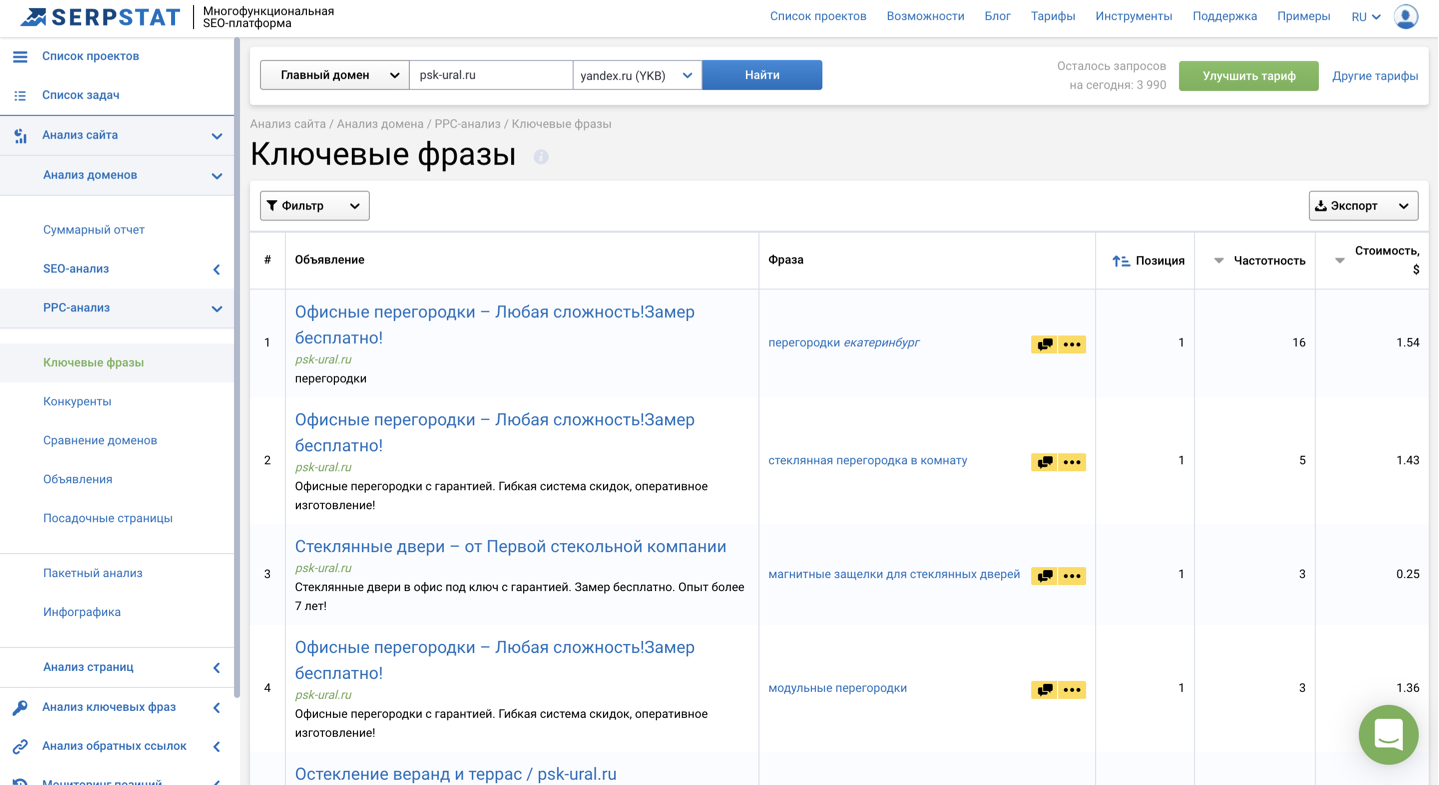The image size is (1439, 785).
Task: Open the RU language selector
Action: click(x=1366, y=17)
